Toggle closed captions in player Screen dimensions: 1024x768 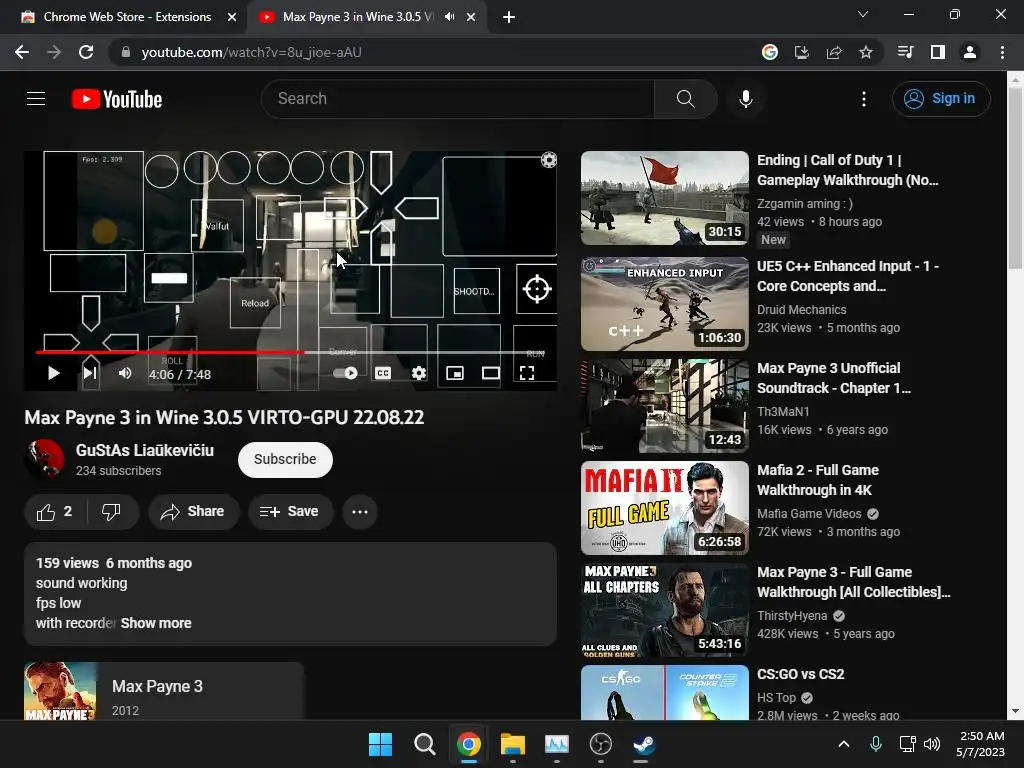coord(383,373)
